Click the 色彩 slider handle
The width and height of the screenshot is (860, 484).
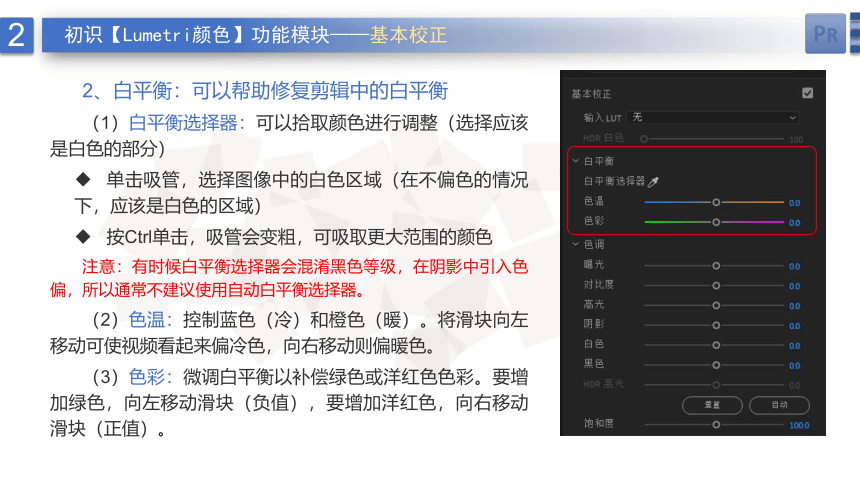point(716,222)
